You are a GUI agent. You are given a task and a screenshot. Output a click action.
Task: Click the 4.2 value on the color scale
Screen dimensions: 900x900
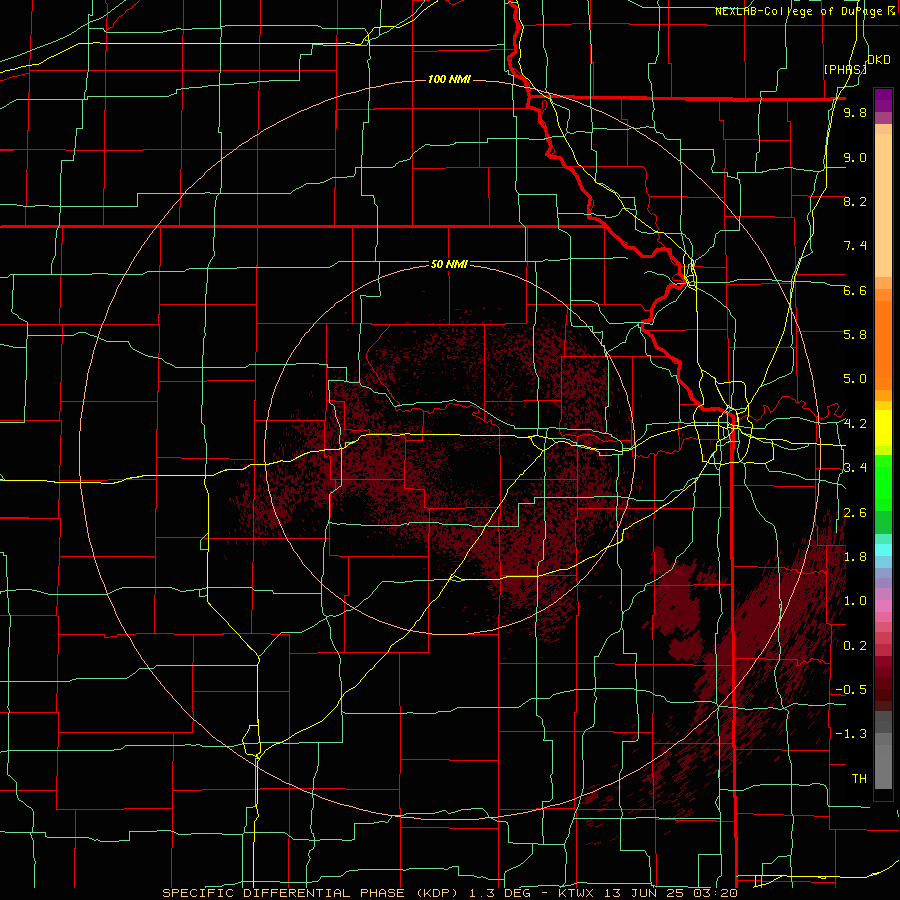click(855, 424)
